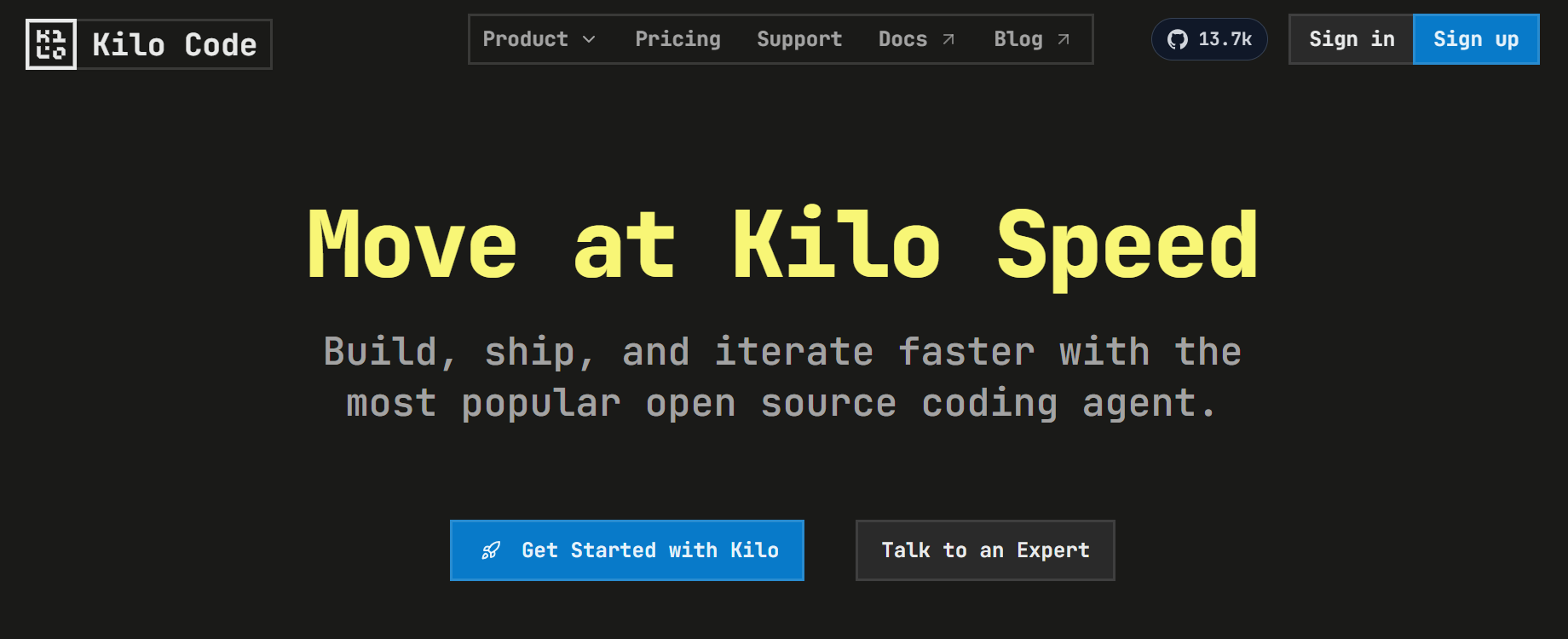Click the 13.7k GitHub stars count
Viewport: 1568px width, 639px height.
coord(1225,39)
